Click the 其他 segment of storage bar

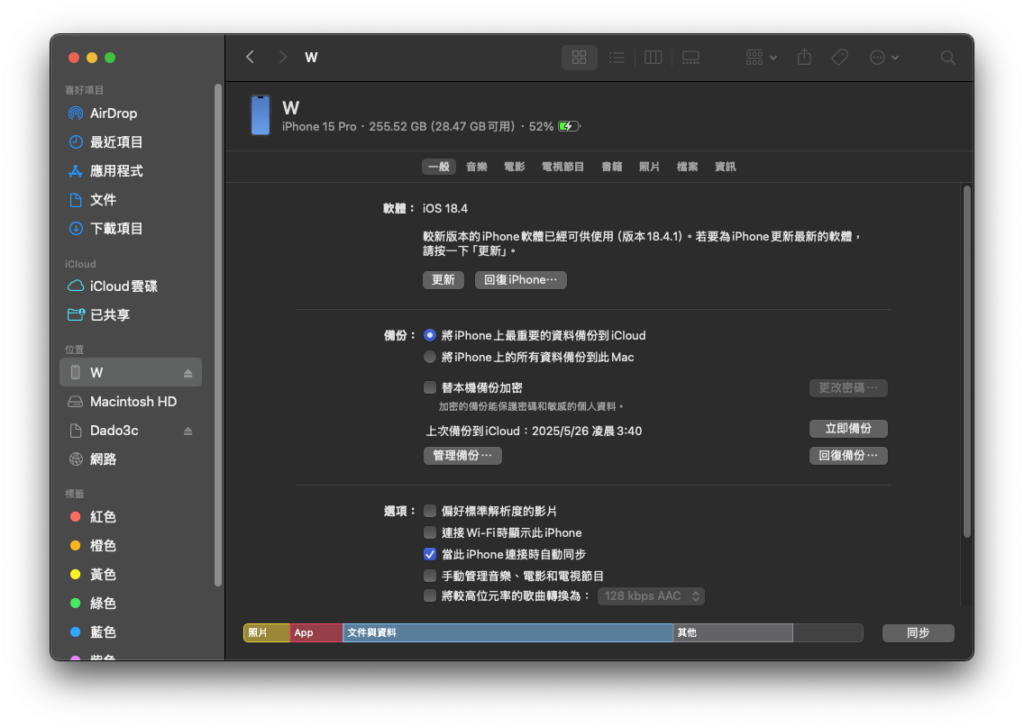click(733, 633)
